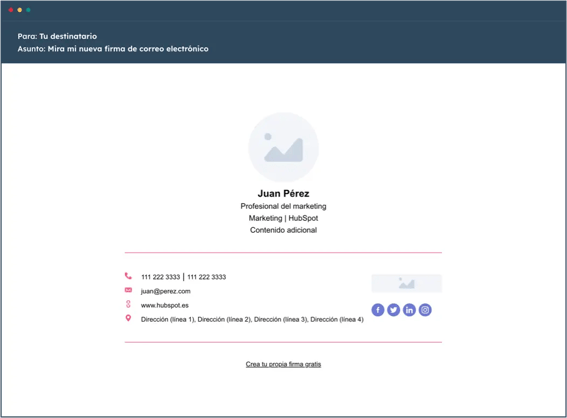Click the Twitter social icon
567x418 pixels.
click(x=393, y=310)
